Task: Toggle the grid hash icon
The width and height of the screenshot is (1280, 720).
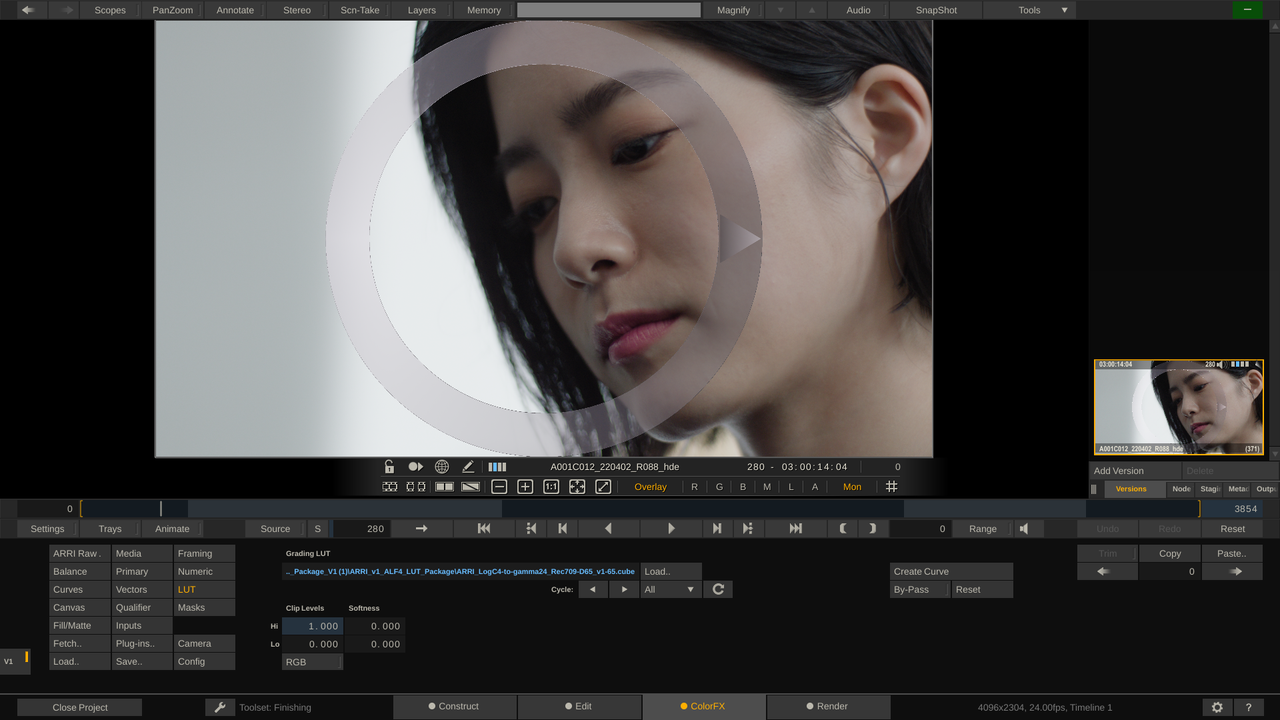Action: coord(892,487)
